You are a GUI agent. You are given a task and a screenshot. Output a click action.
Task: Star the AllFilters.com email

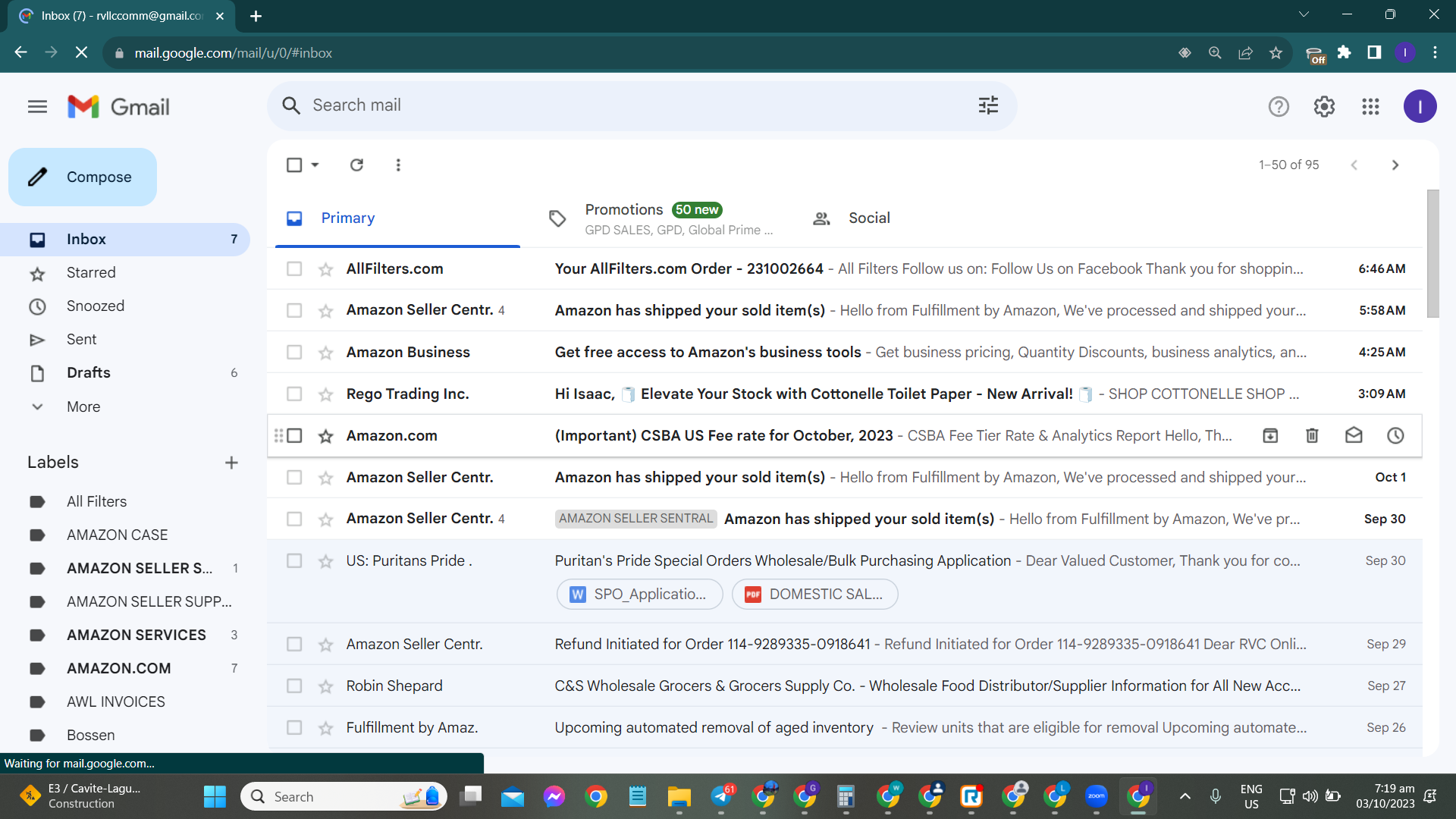point(326,269)
